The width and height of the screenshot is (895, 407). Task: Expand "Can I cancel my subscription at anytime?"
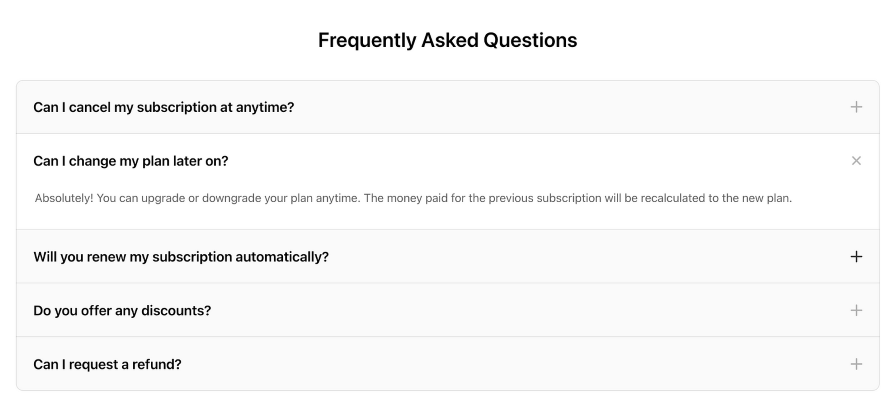point(164,107)
